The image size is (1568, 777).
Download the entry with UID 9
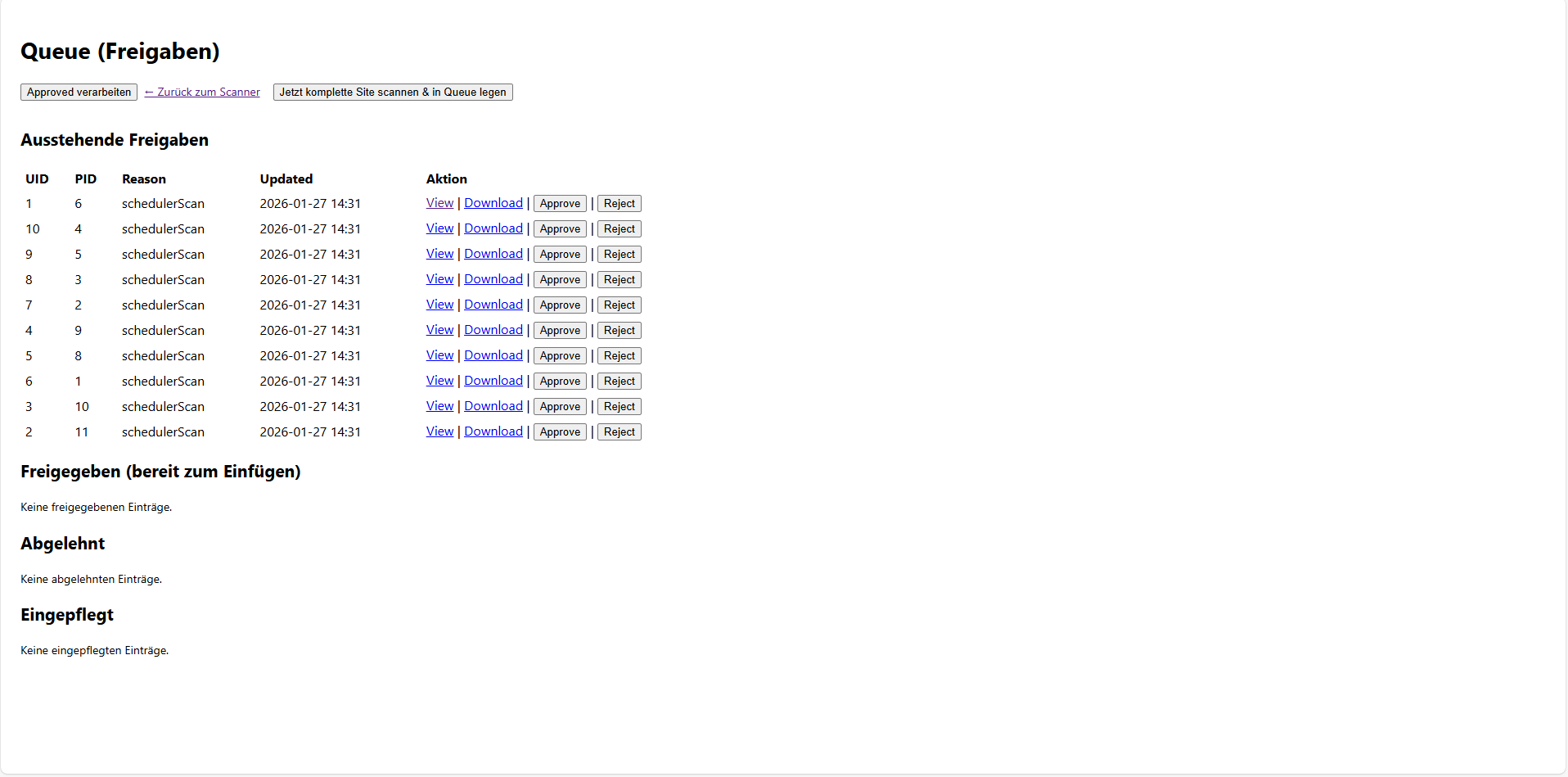pos(493,254)
